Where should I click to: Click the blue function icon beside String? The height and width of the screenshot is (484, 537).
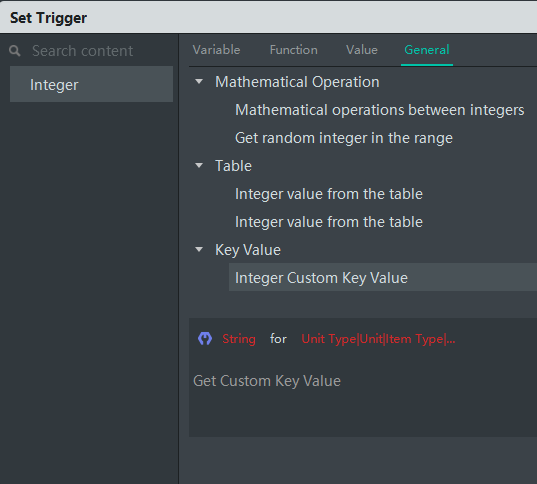click(205, 339)
